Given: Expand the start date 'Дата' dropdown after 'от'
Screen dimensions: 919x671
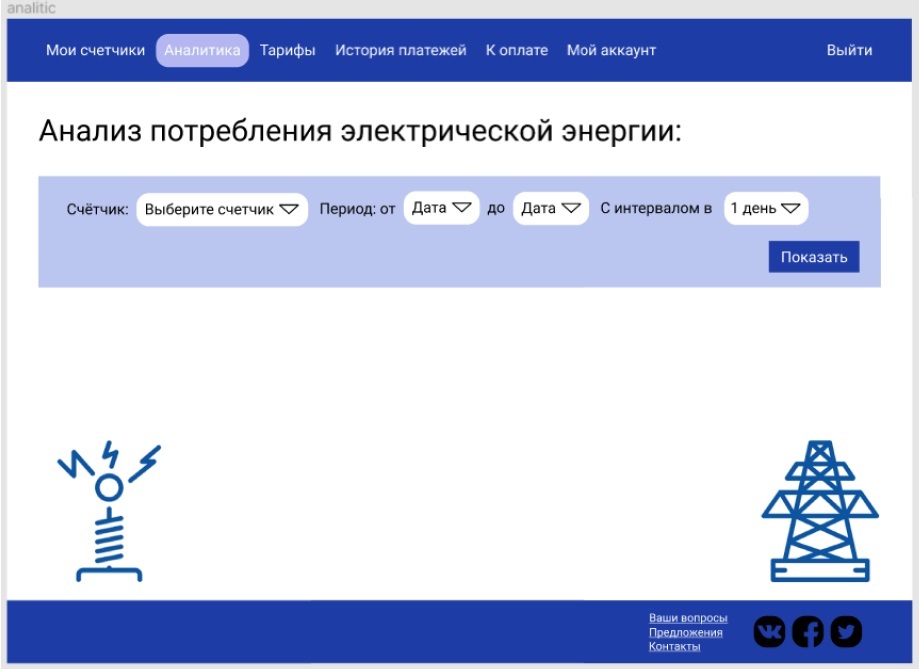Looking at the screenshot, I should pyautogui.click(x=441, y=208).
